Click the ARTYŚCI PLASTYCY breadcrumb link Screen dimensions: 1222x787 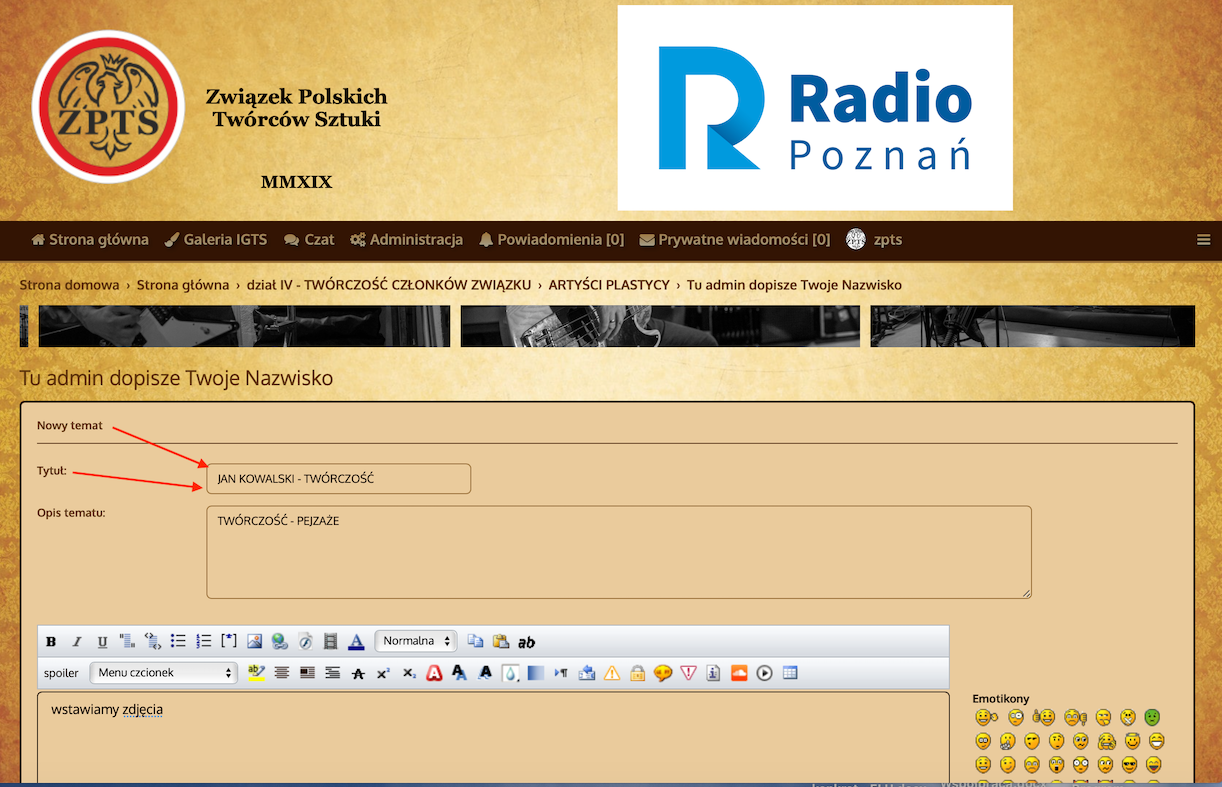pyautogui.click(x=609, y=285)
